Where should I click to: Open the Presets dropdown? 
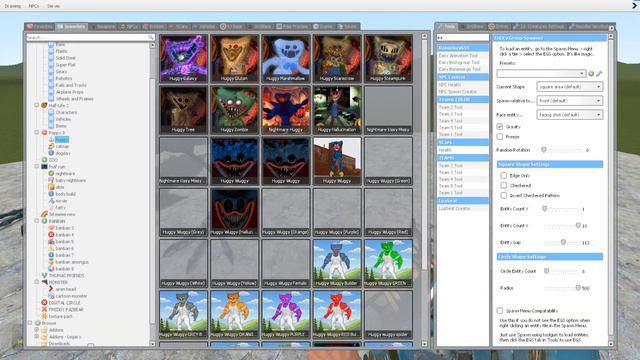click(x=541, y=73)
